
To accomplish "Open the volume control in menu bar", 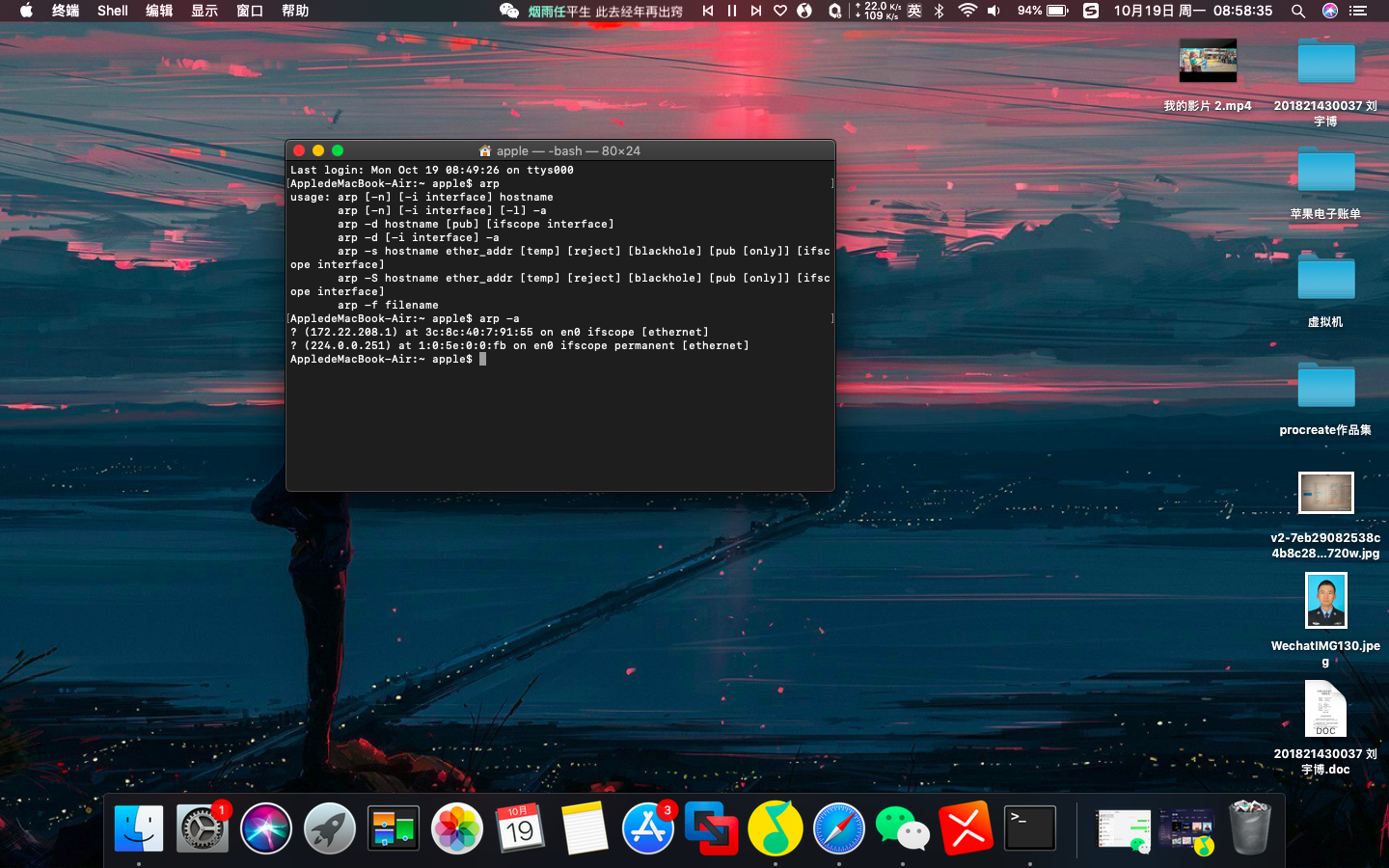I will (x=994, y=11).
